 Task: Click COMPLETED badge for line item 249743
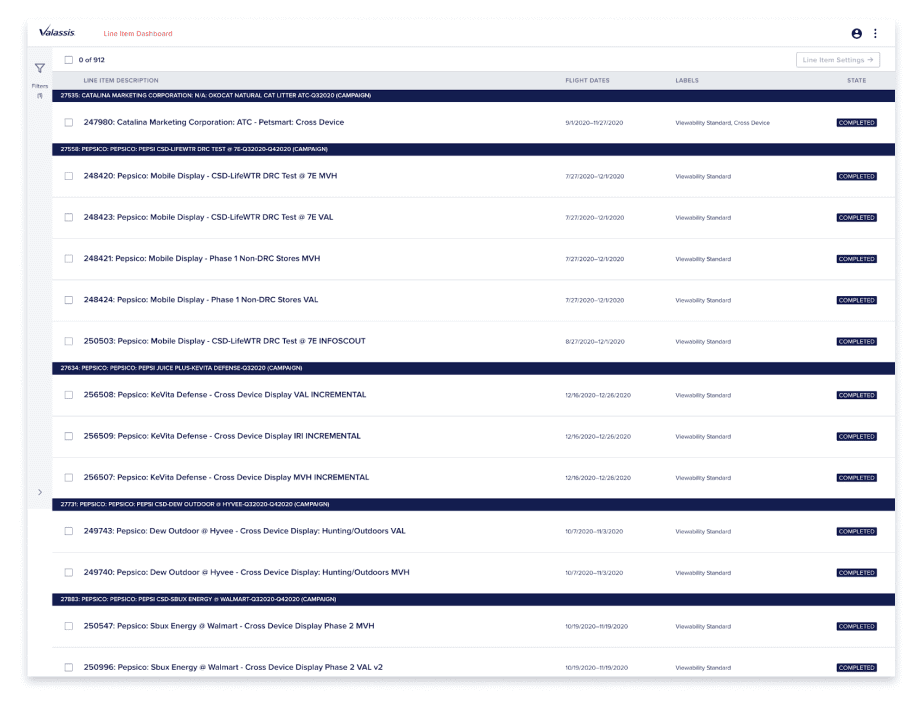[x=856, y=531]
